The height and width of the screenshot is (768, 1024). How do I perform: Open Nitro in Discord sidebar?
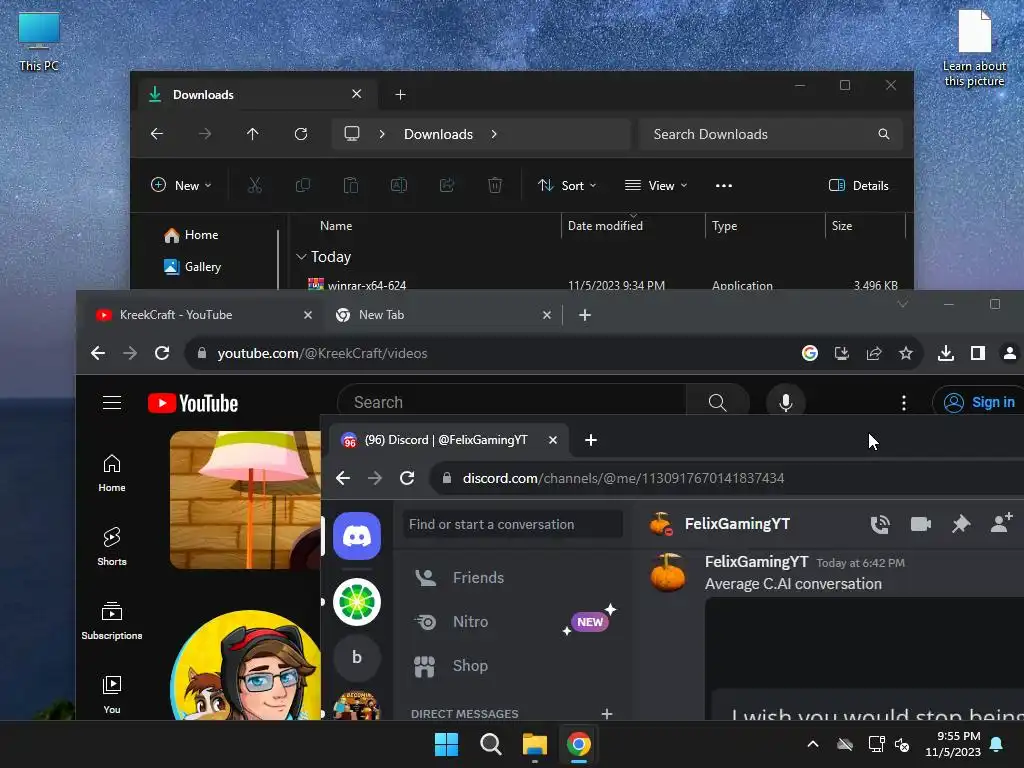511,622
